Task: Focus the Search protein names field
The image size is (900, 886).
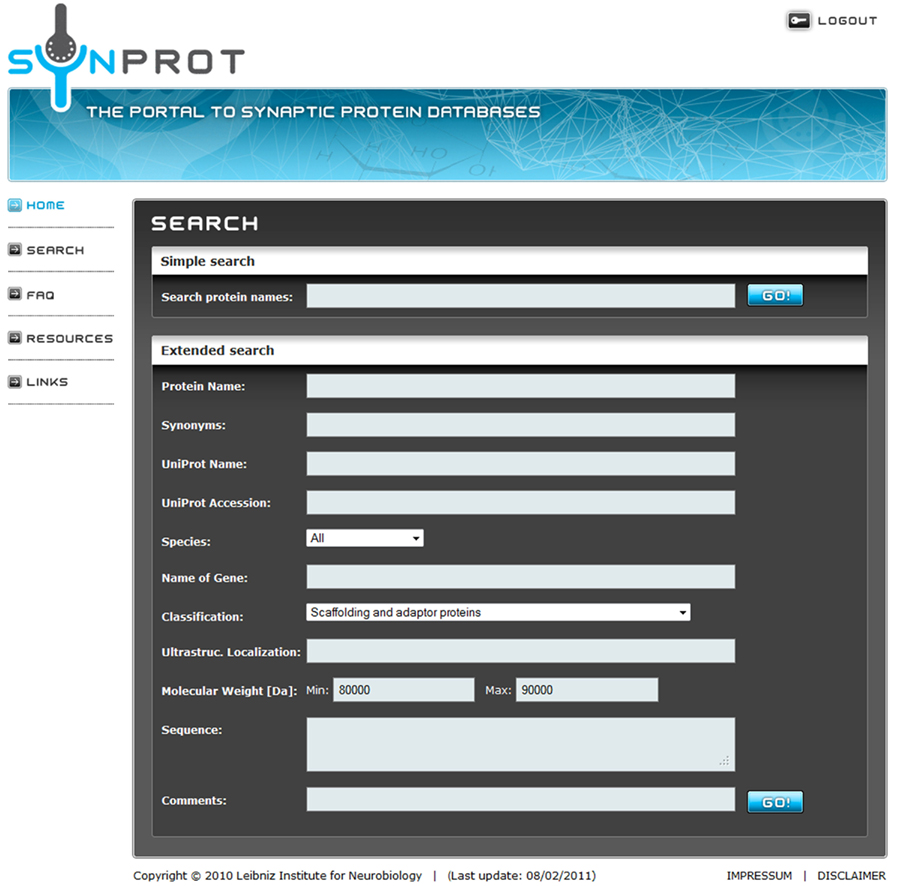Action: click(x=521, y=296)
